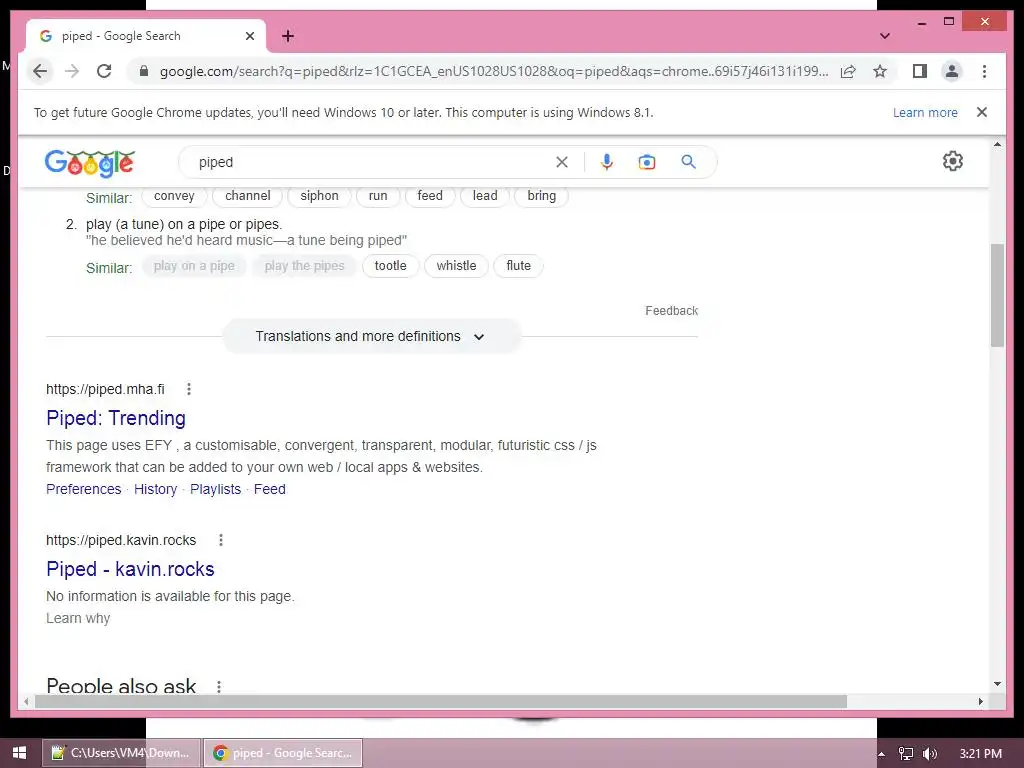The height and width of the screenshot is (768, 1024).
Task: Select the synonym chip lead
Action: (x=485, y=196)
